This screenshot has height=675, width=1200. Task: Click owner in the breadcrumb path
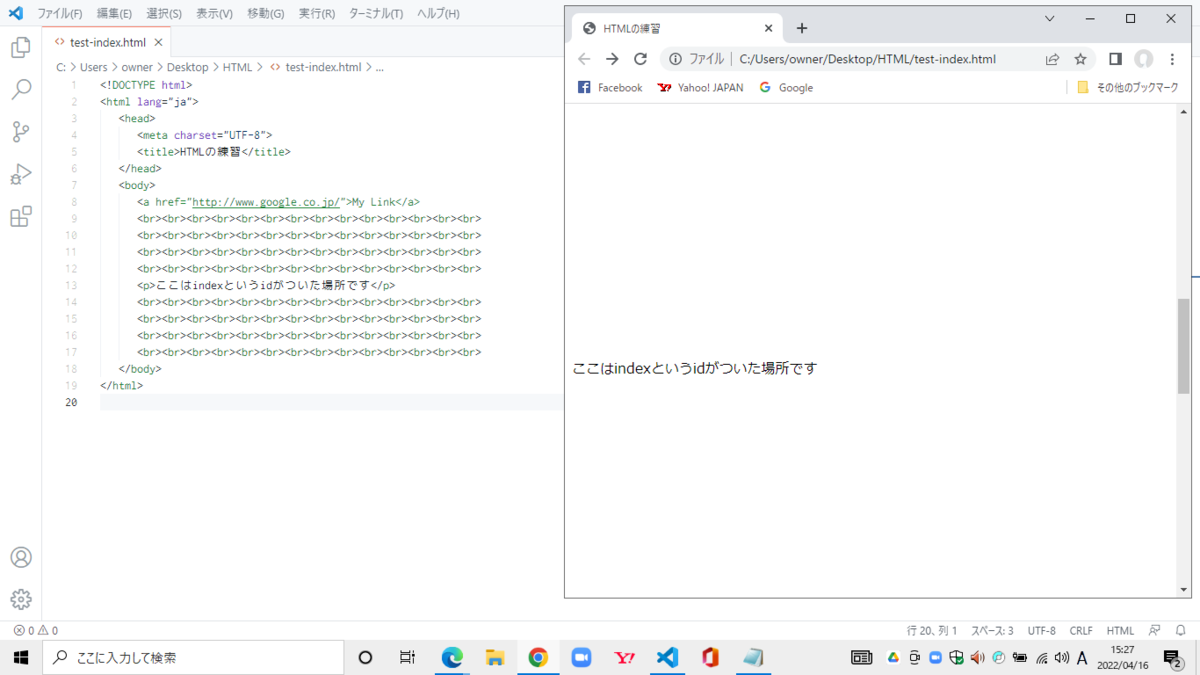(137, 67)
